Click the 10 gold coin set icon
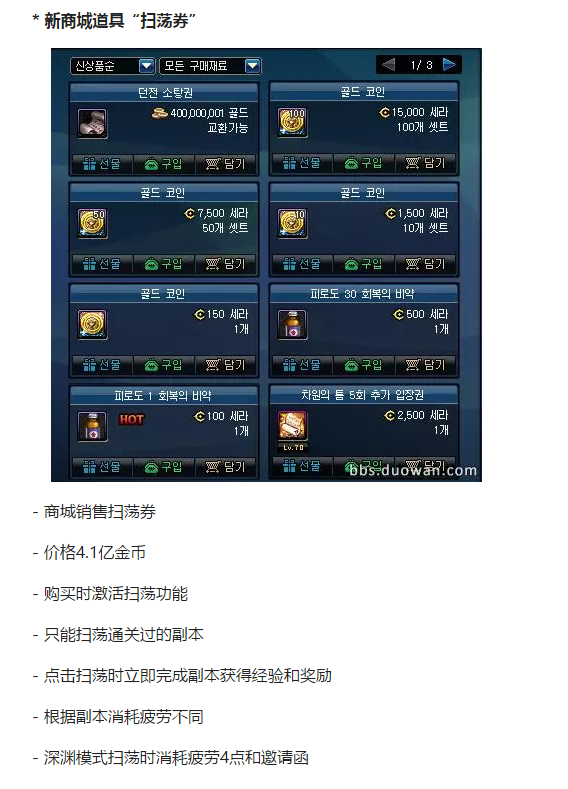 (292, 223)
